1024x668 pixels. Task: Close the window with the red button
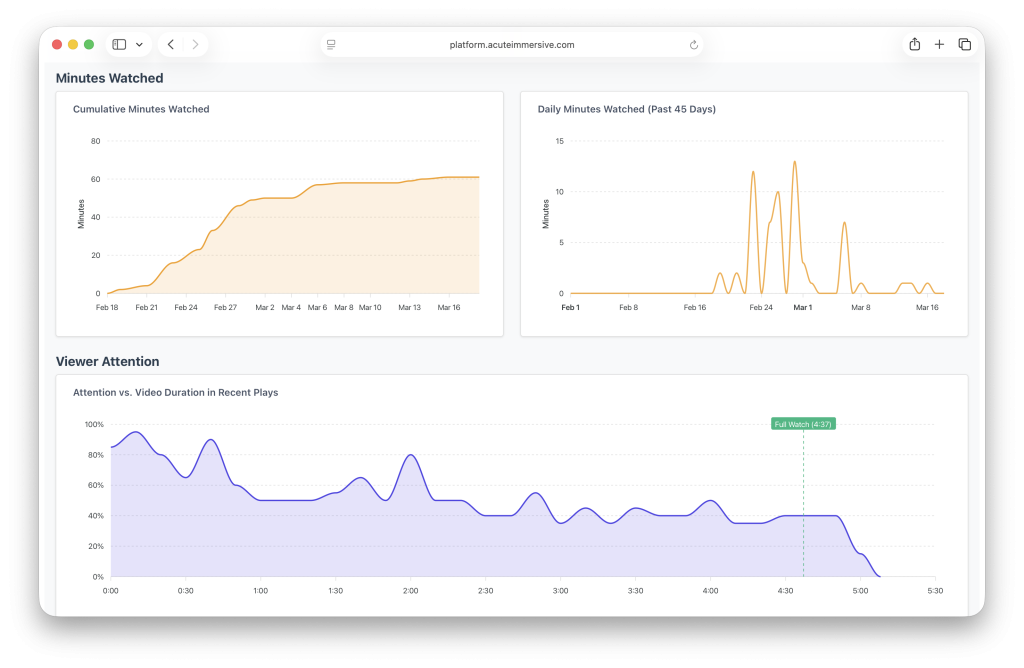click(57, 44)
